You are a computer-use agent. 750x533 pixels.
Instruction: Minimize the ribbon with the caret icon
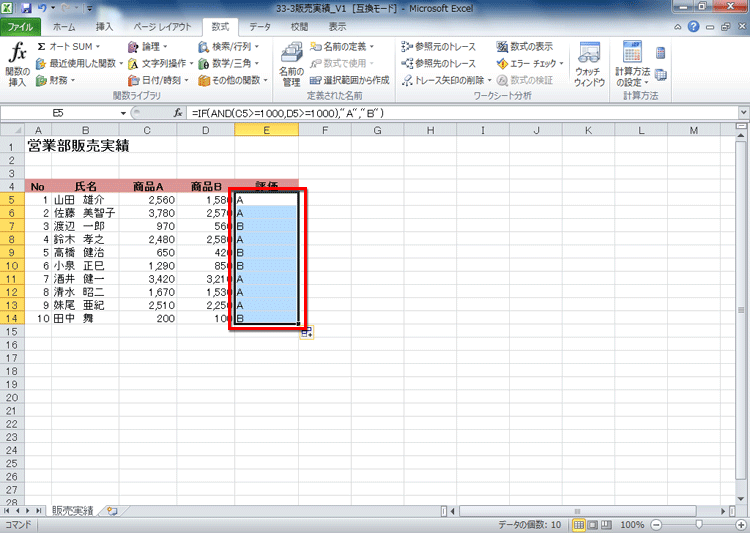tap(678, 27)
